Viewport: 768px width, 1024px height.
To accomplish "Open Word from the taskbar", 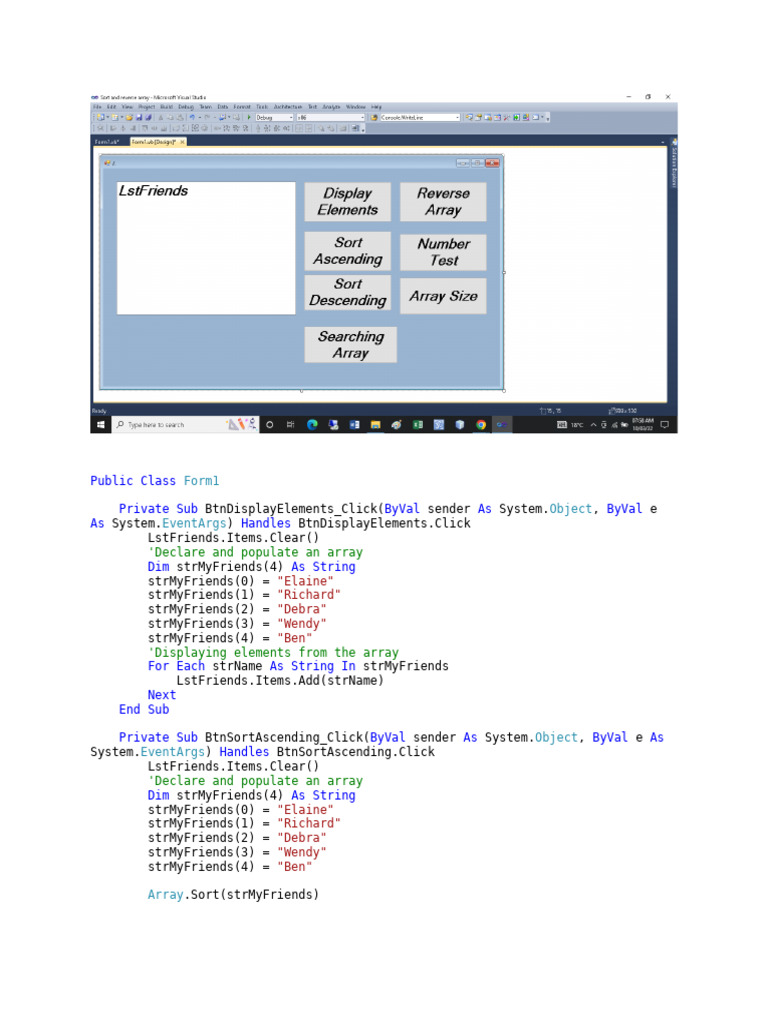I will click(x=355, y=424).
